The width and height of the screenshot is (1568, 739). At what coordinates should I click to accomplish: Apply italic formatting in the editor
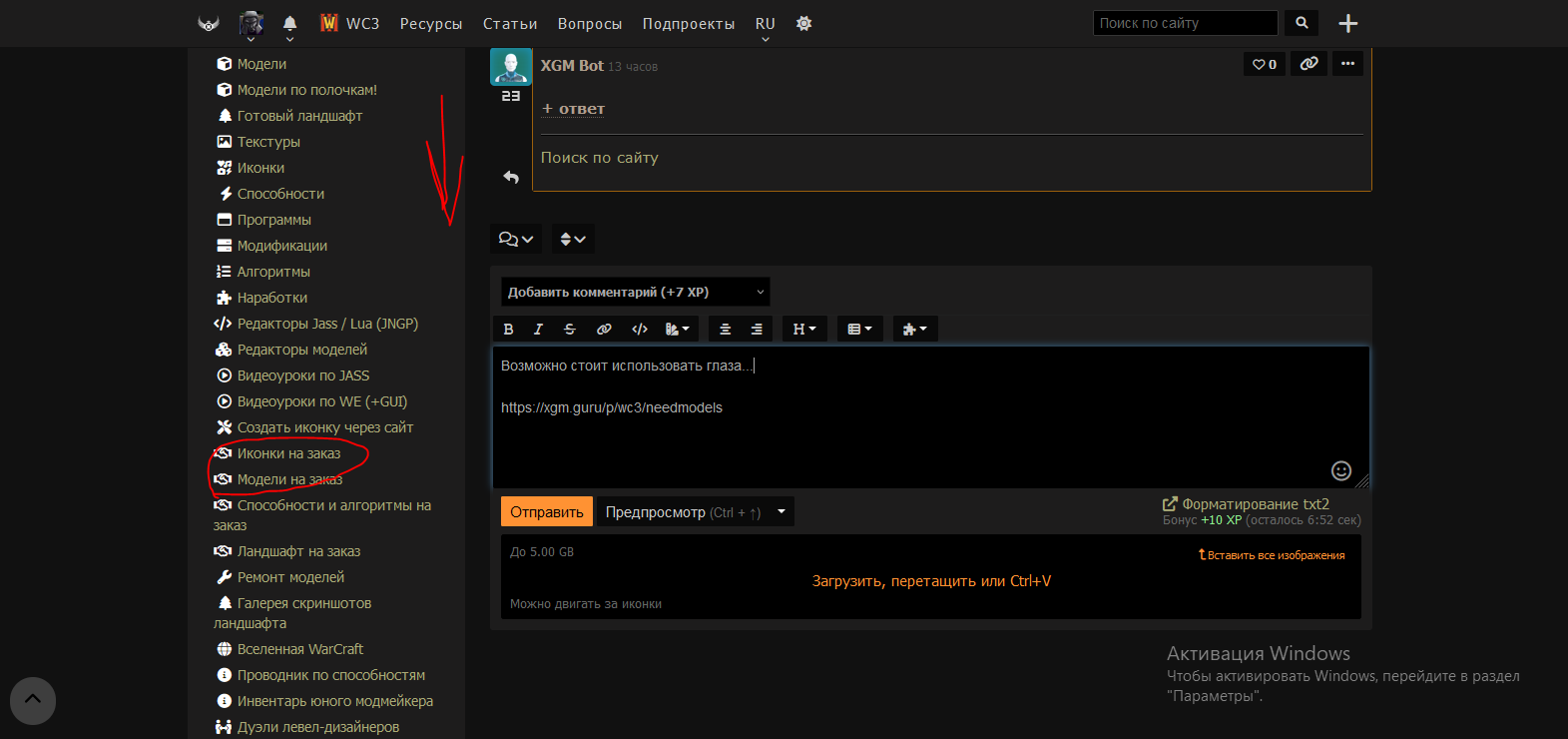539,329
